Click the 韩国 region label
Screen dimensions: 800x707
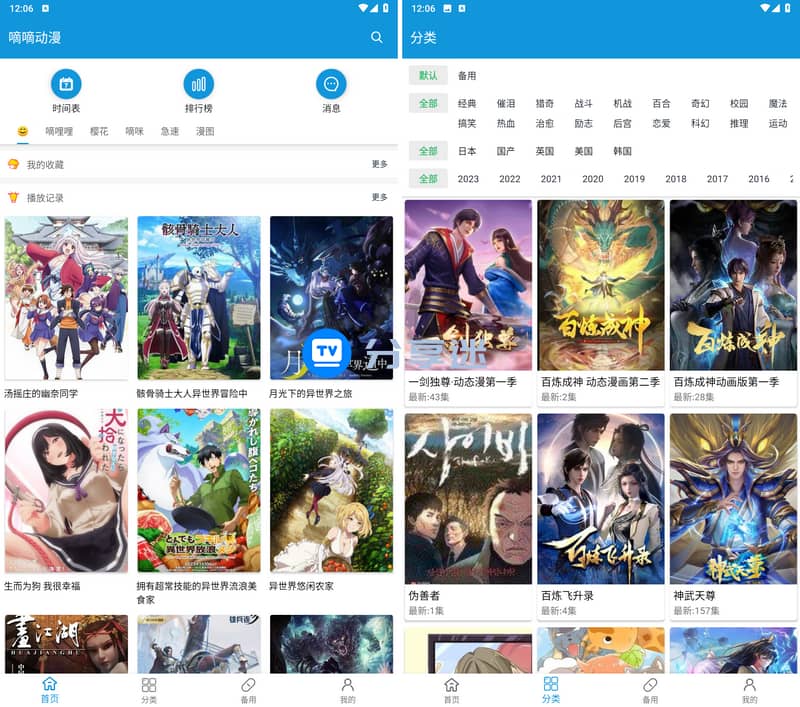622,151
